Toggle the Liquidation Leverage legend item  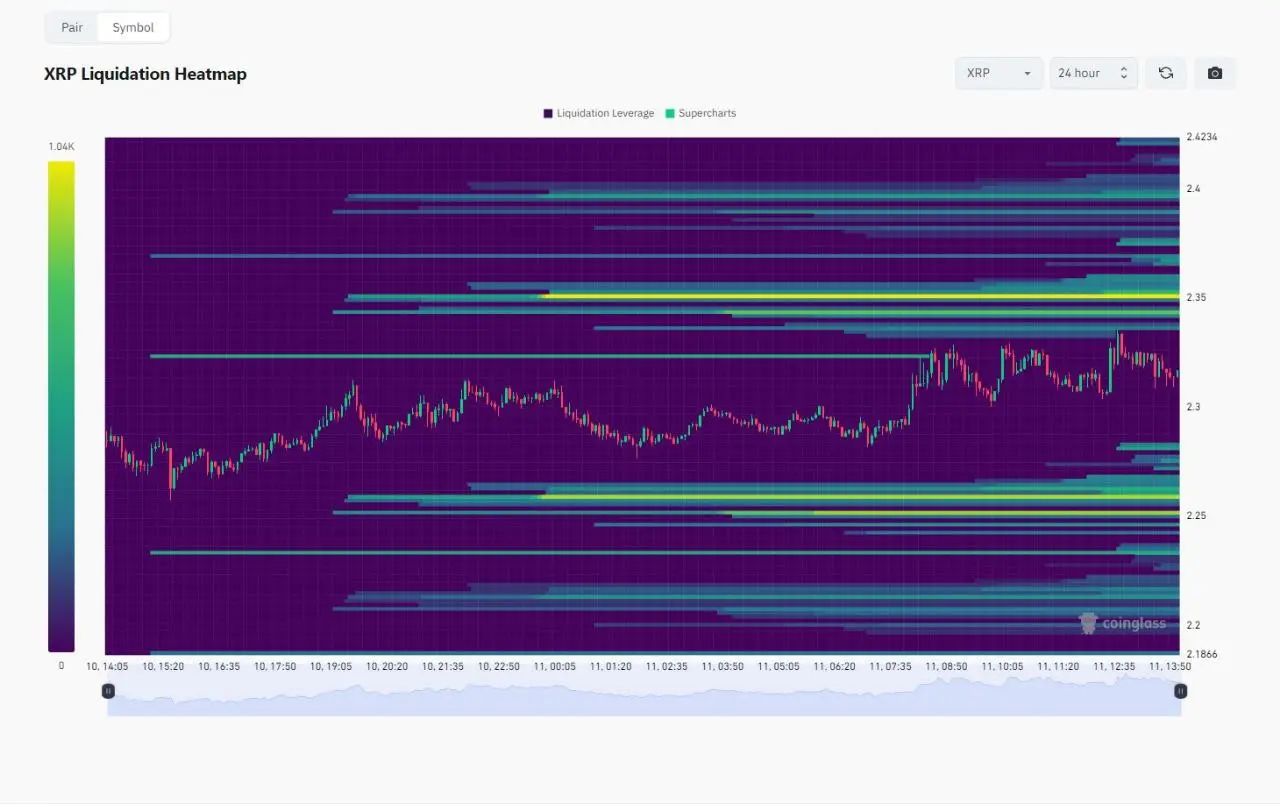tap(598, 113)
